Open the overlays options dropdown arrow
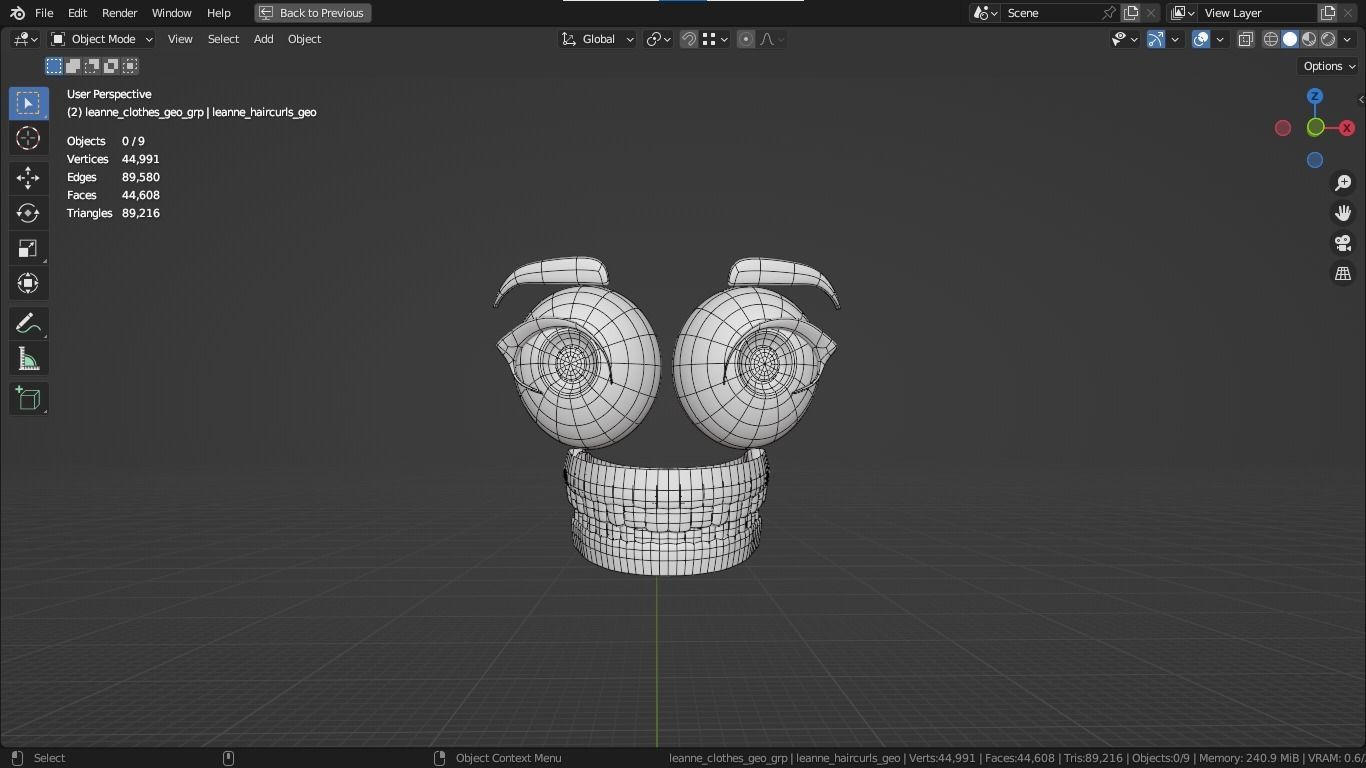This screenshot has height=768, width=1366. pyautogui.click(x=1220, y=39)
